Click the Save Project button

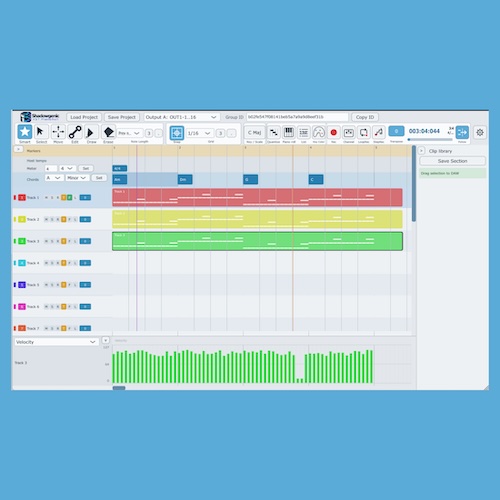click(122, 117)
